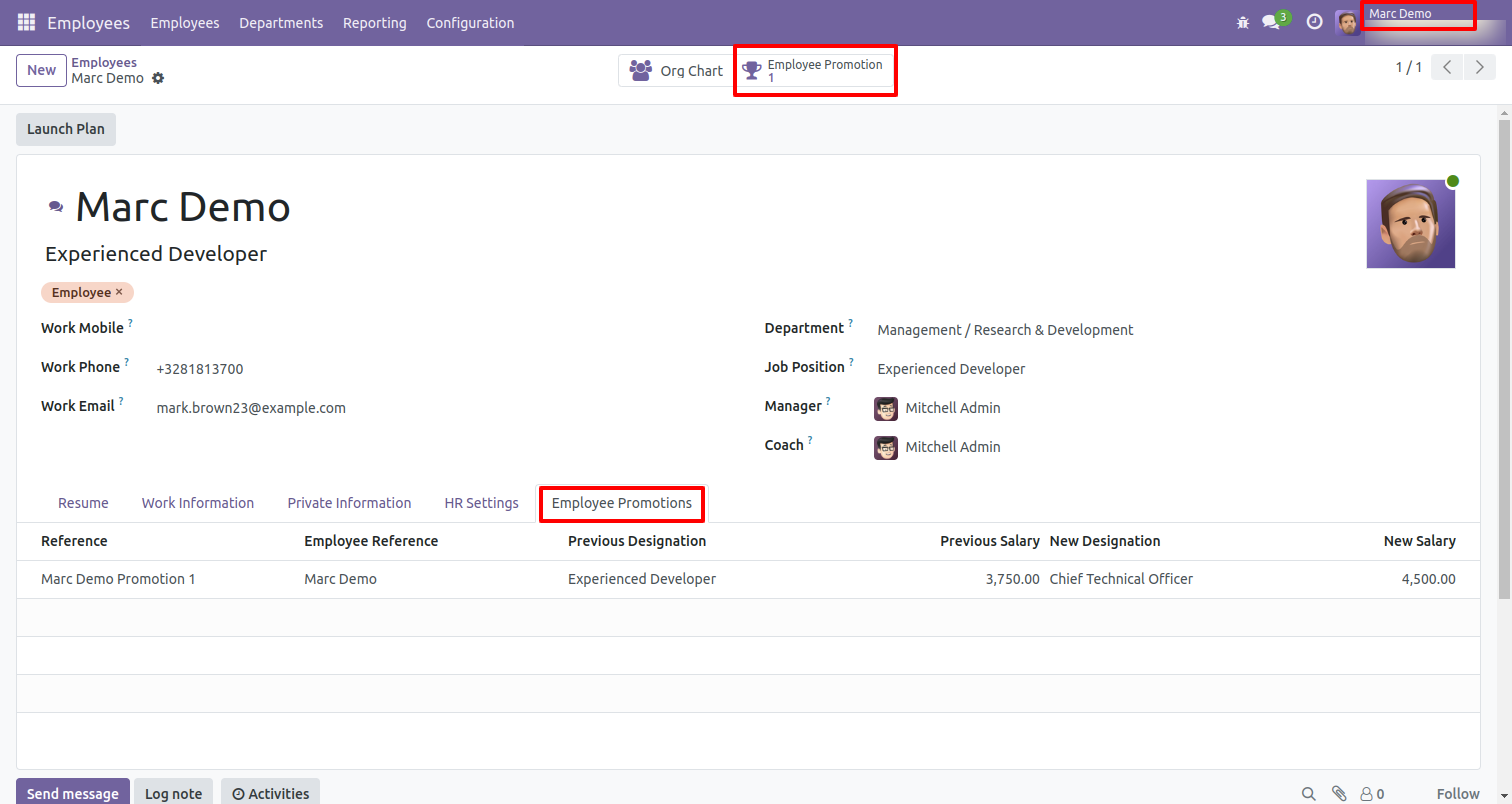Click the Org Chart people icon
1512x804 pixels.
[x=641, y=71]
